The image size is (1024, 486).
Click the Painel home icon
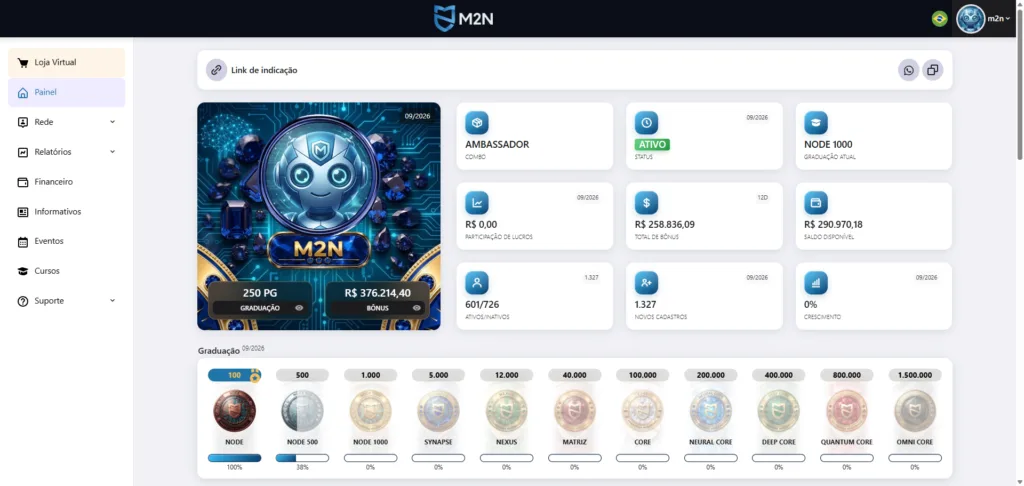click(23, 93)
